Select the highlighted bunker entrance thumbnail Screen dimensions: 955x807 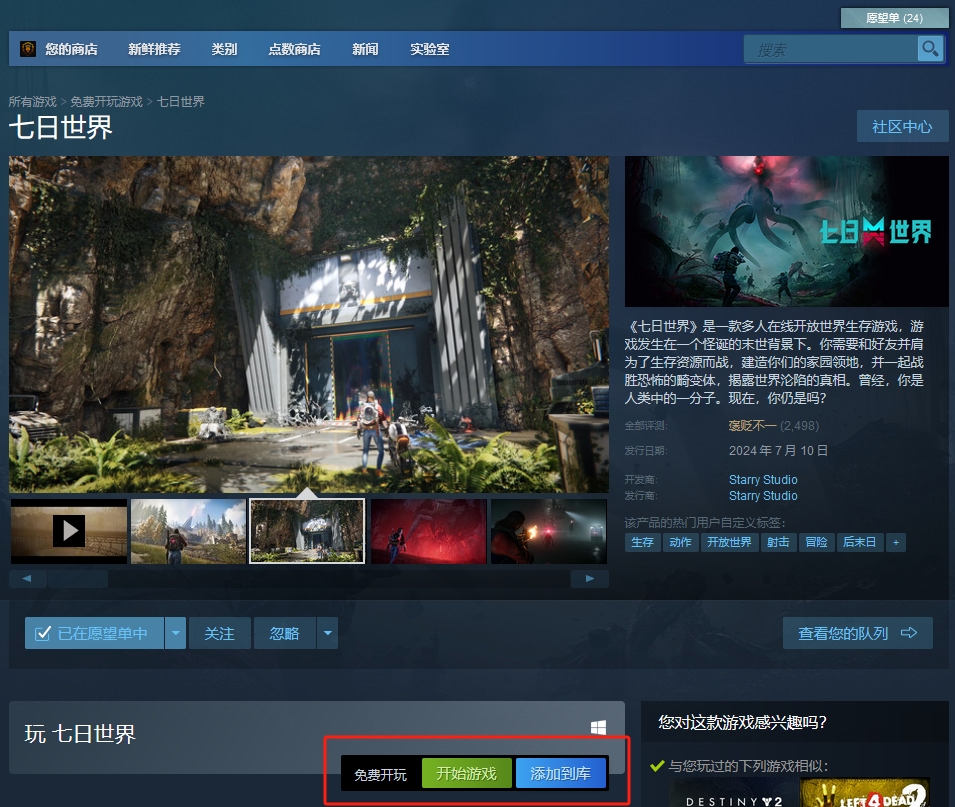(x=308, y=531)
